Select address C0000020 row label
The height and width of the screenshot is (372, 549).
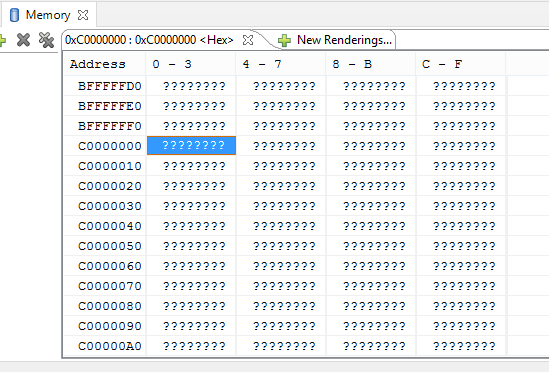tap(110, 186)
